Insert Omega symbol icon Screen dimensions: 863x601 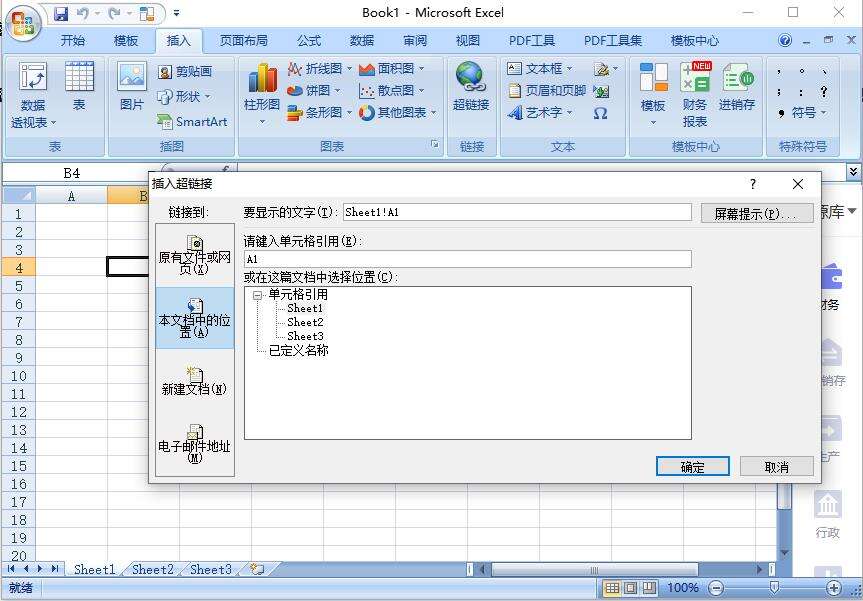click(x=600, y=113)
